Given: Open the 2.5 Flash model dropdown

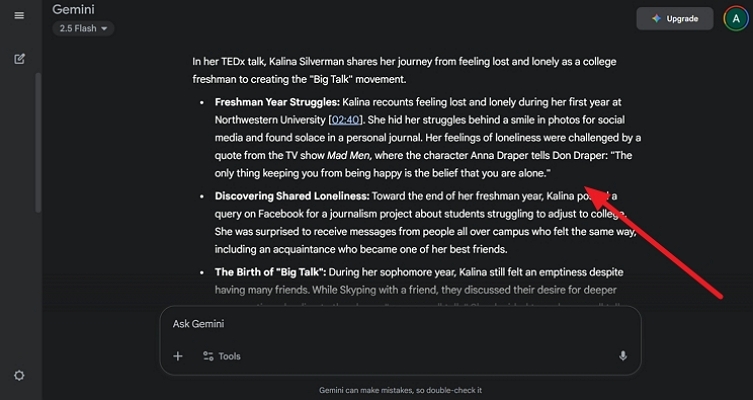Looking at the screenshot, I should click(x=83, y=28).
